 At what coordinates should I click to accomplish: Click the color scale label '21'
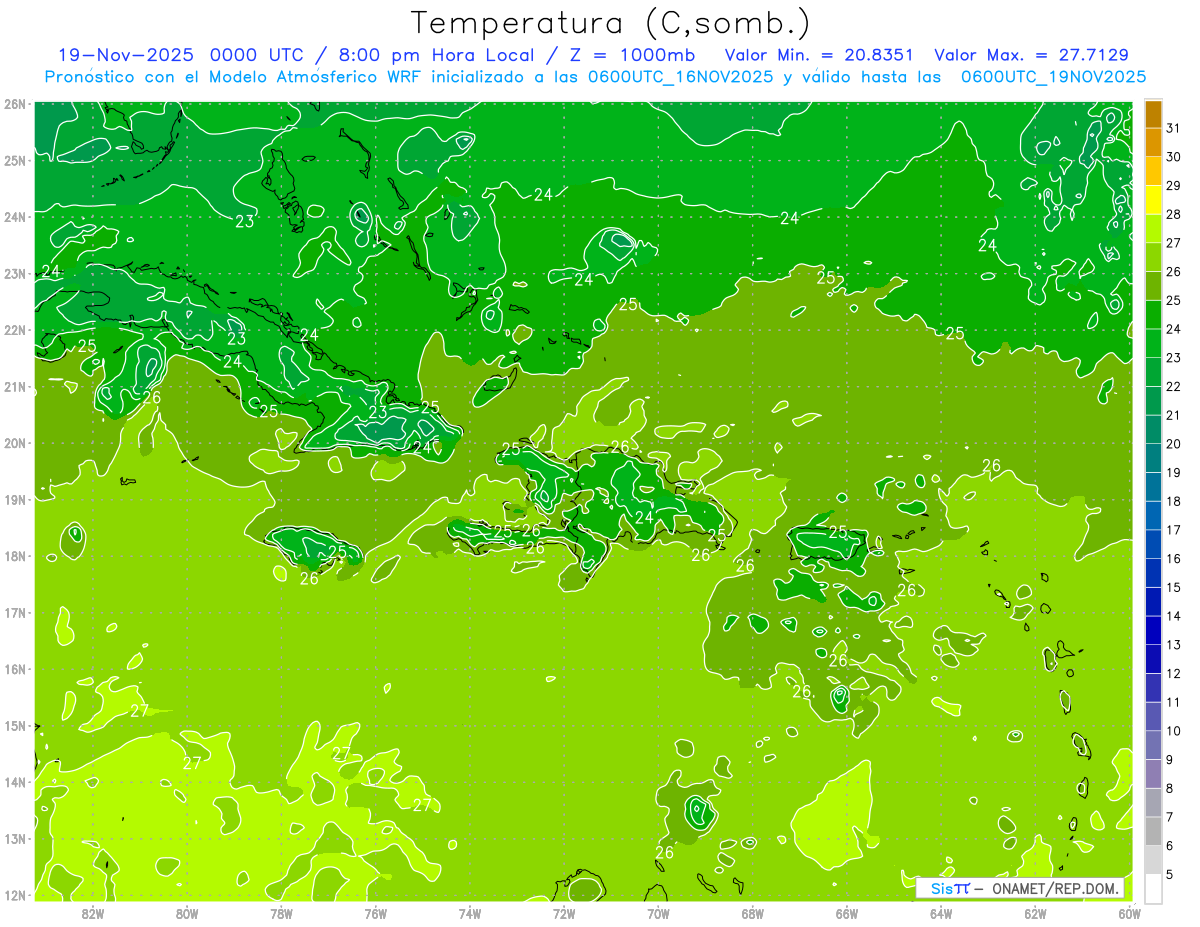tap(1174, 415)
